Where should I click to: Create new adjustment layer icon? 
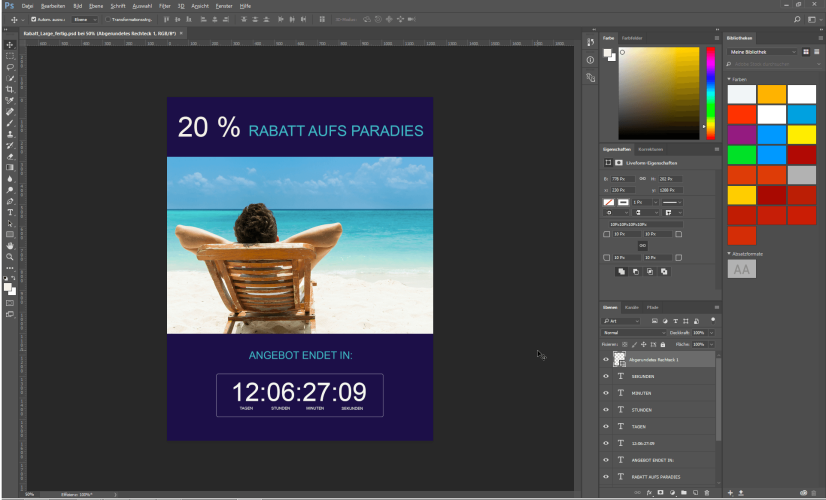tap(672, 493)
